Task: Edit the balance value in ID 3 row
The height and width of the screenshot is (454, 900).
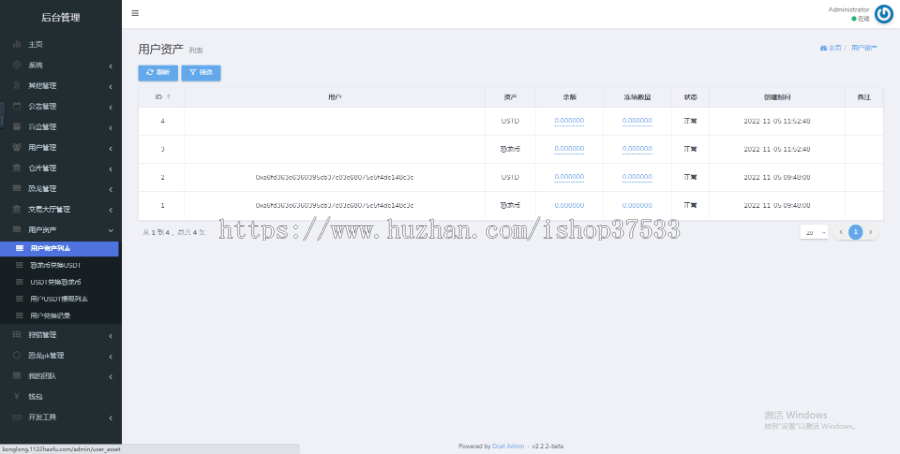Action: click(569, 149)
